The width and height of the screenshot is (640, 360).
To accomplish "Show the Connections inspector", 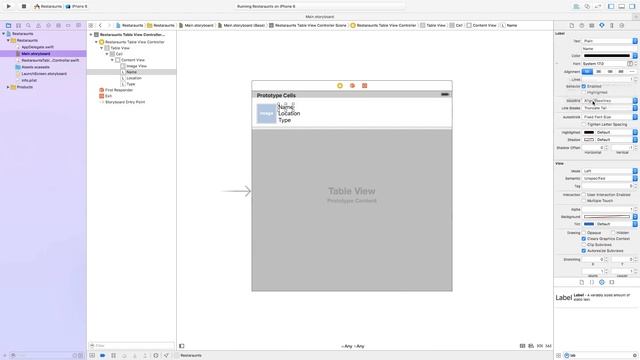I will point(622,25).
